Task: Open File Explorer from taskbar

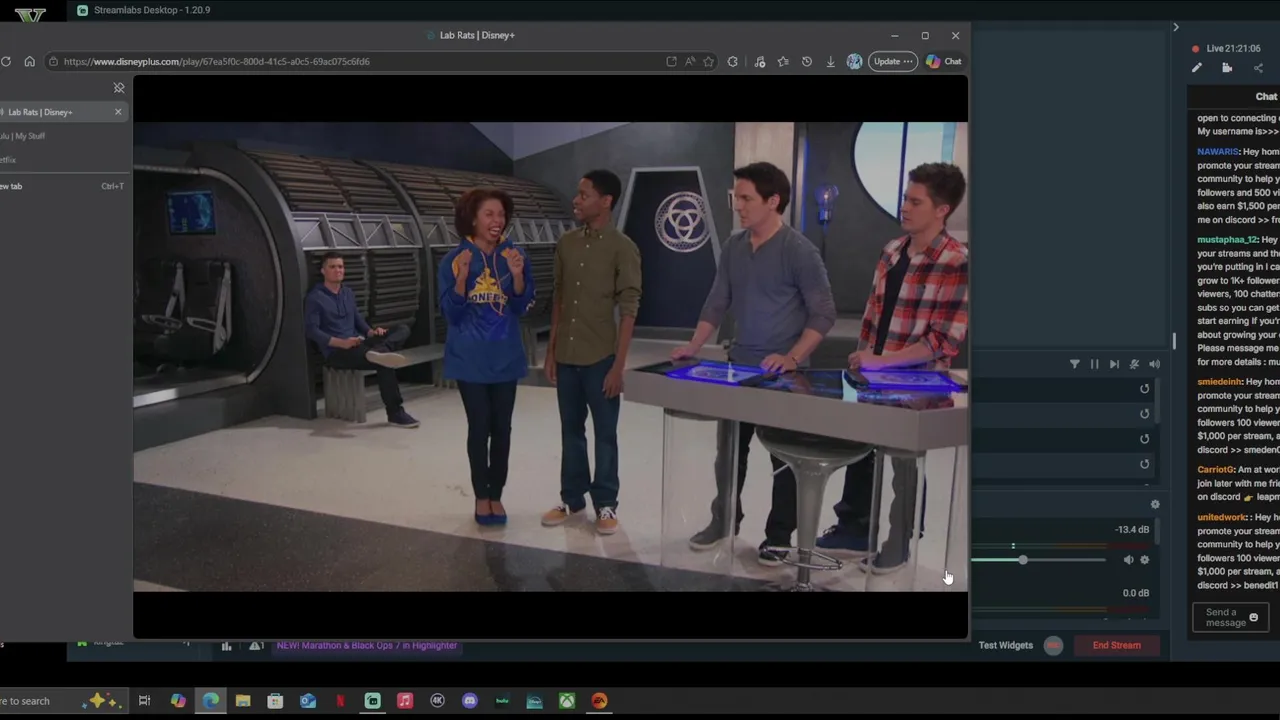Action: point(243,701)
